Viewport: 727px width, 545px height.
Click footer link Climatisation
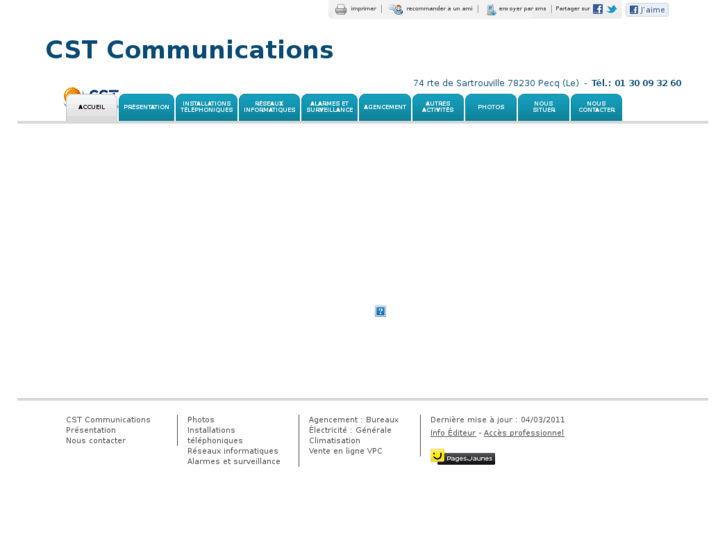[x=334, y=441]
